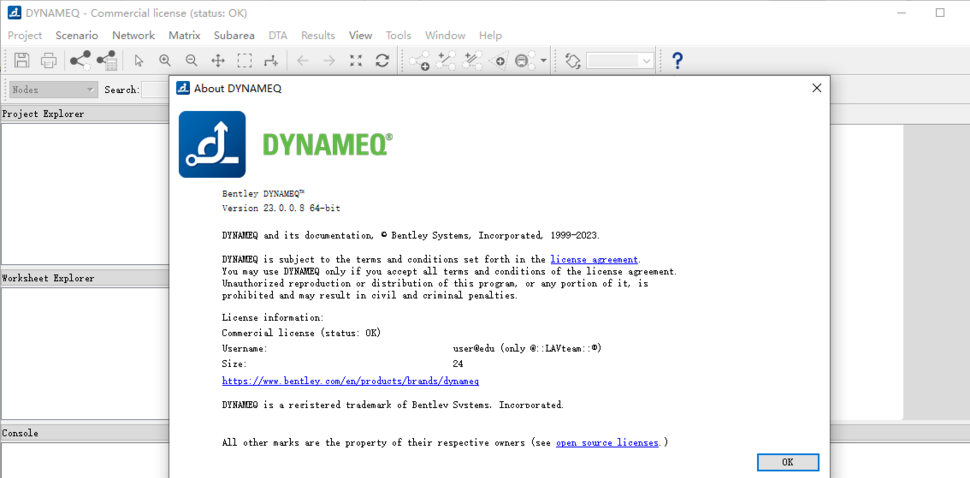Select the add link tool
970x478 pixels.
pyautogui.click(x=446, y=60)
